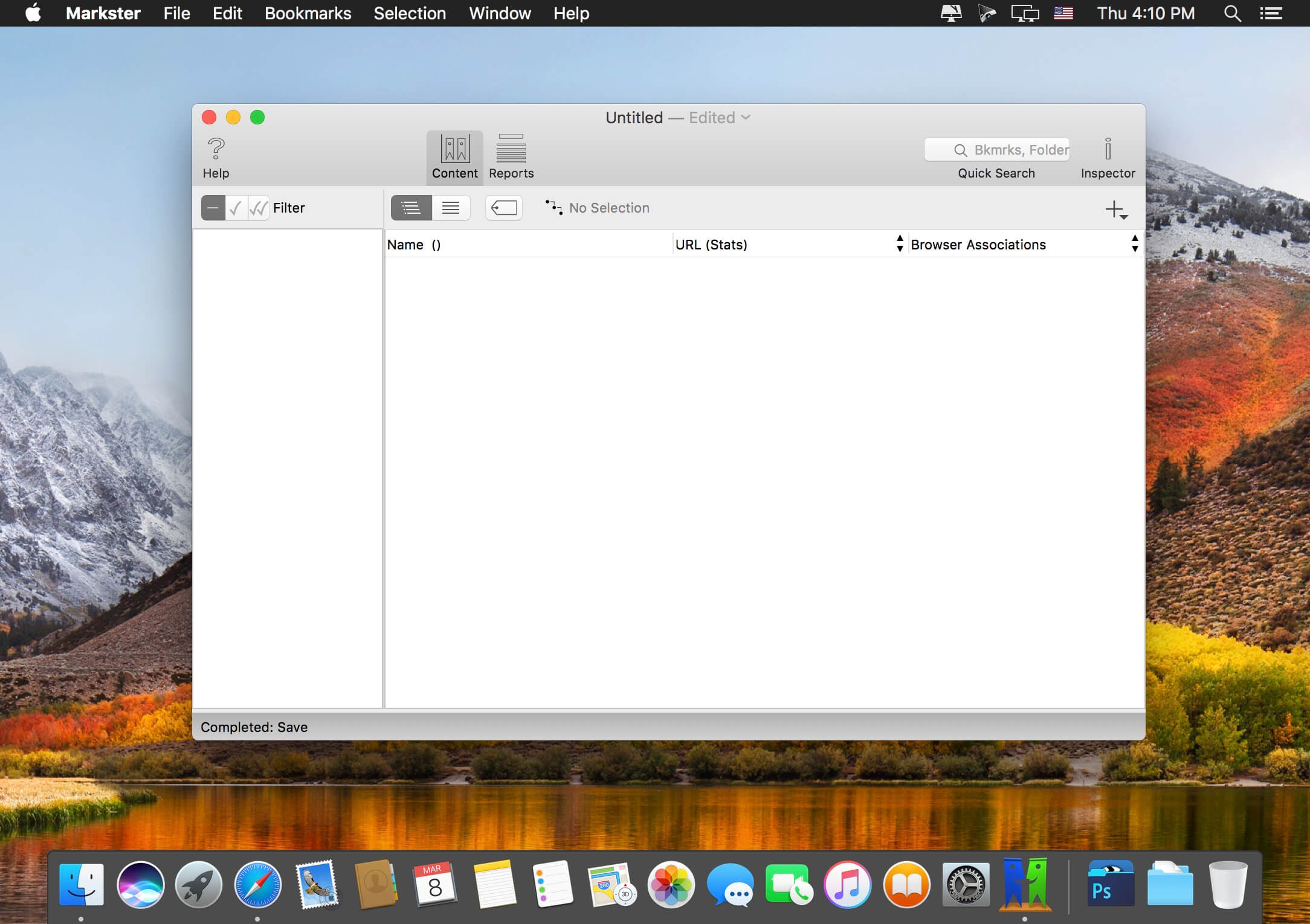The image size is (1310, 924).
Task: Open the Selection menu
Action: click(409, 13)
